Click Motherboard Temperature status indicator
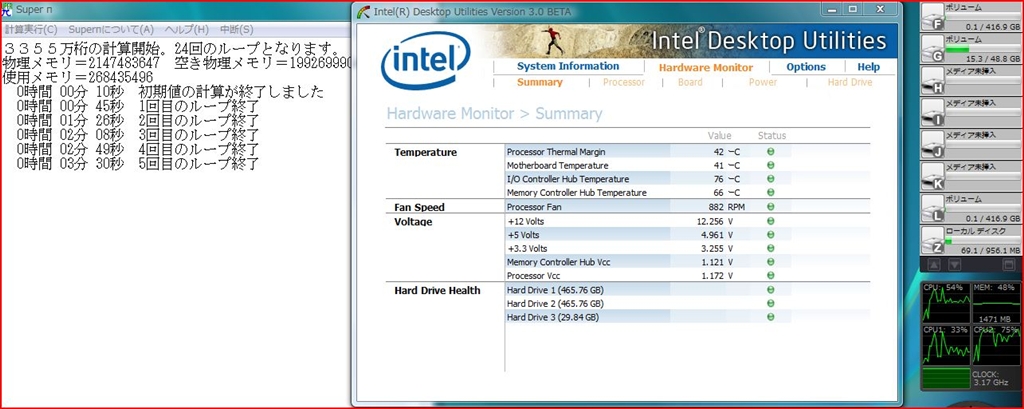Viewport: 1024px width, 409px height. (771, 165)
